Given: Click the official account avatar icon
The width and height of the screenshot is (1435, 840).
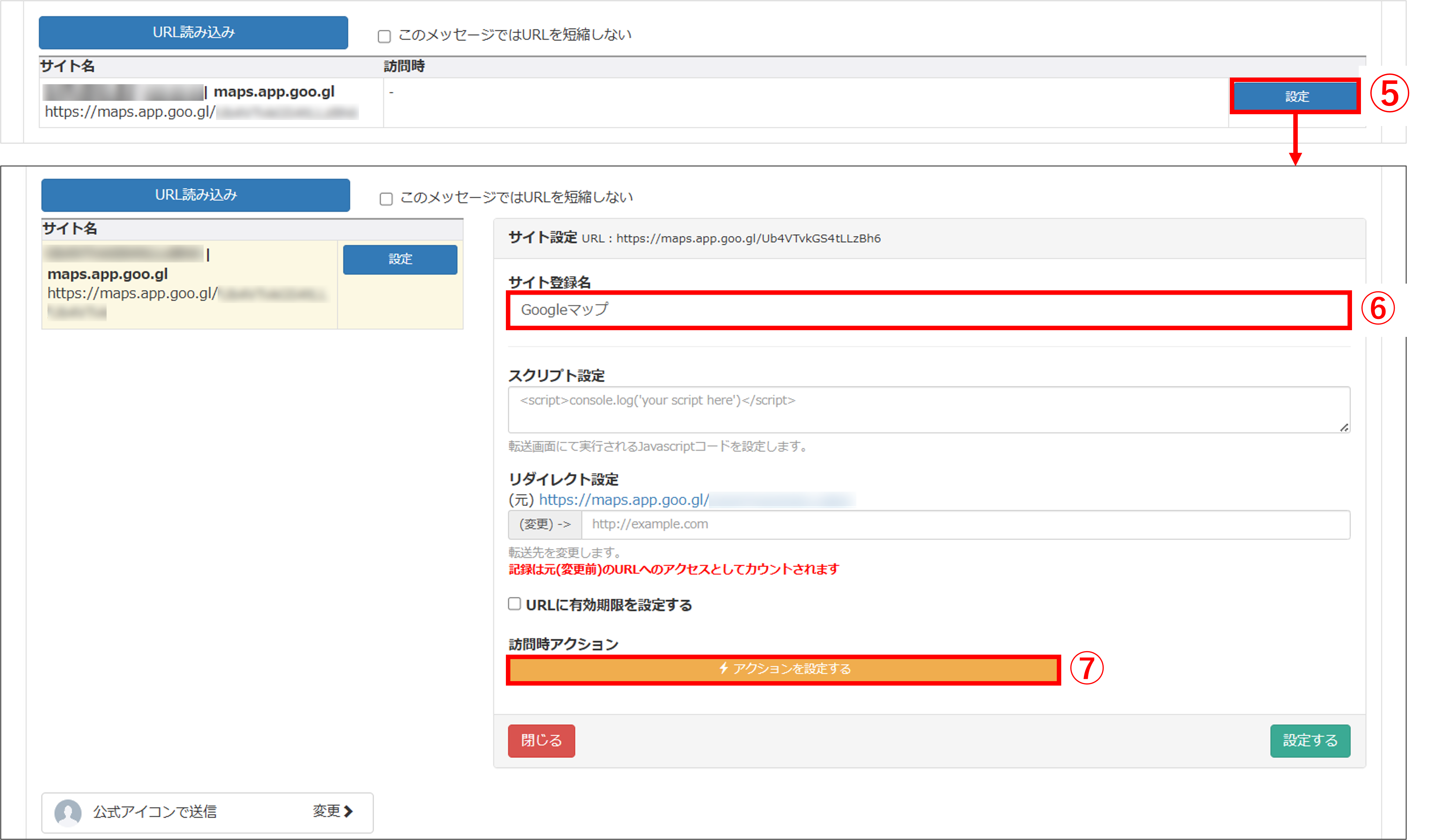Looking at the screenshot, I should [x=68, y=812].
